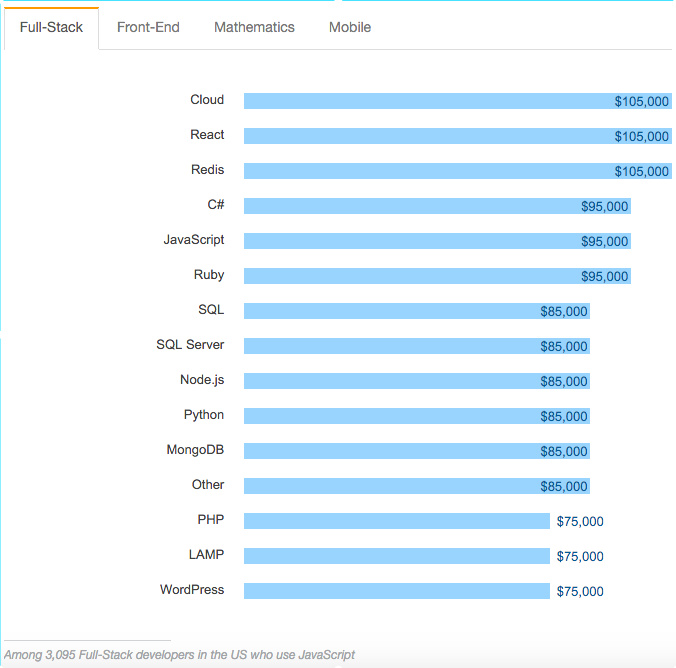
Task: Select the C# salary bar
Action: (x=437, y=206)
